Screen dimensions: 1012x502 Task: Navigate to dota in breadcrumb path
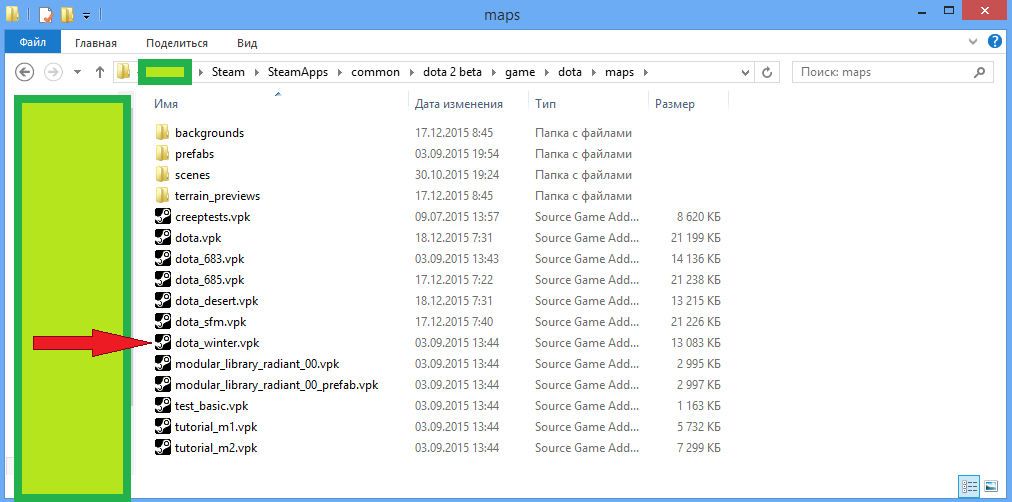tap(570, 72)
